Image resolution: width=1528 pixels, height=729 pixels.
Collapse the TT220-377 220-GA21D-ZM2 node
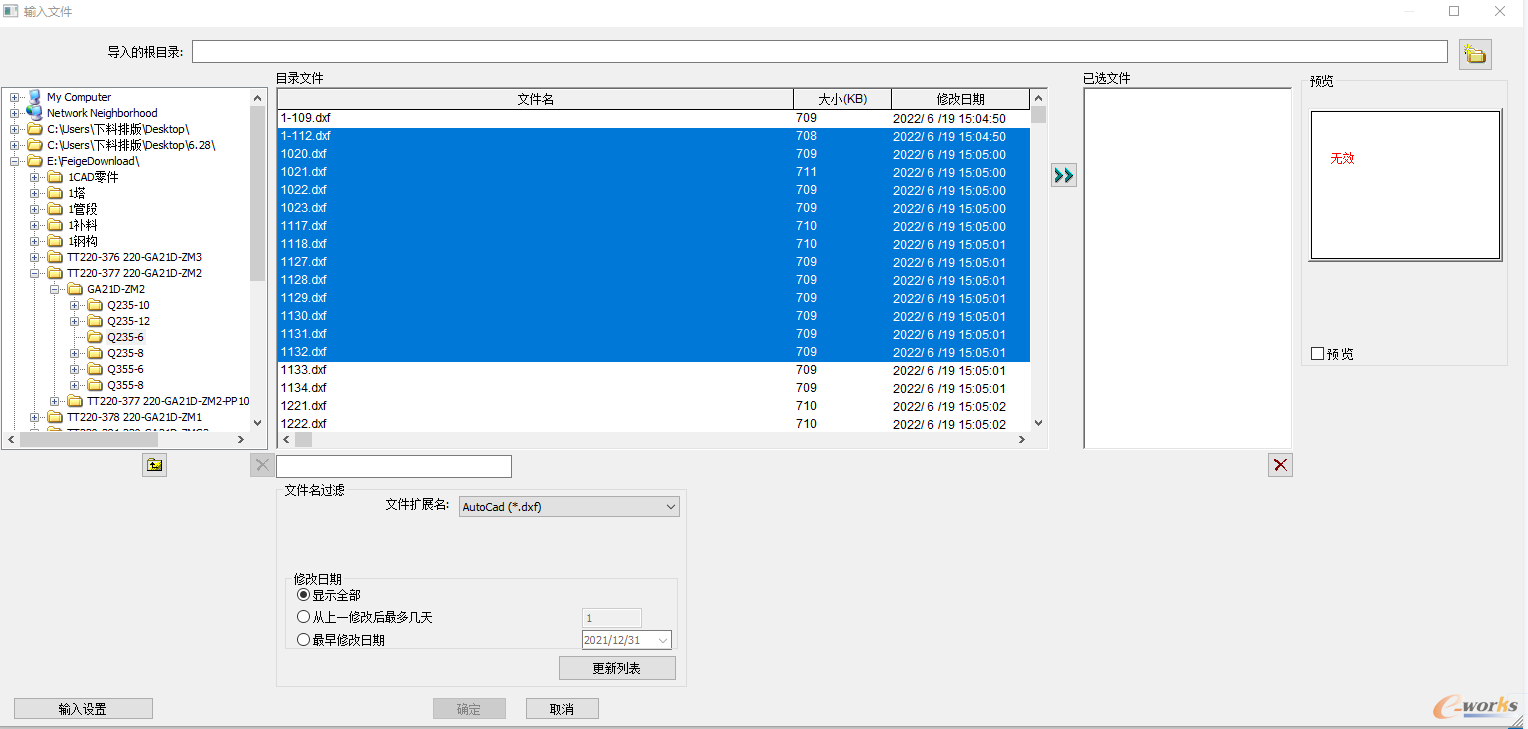[x=35, y=273]
